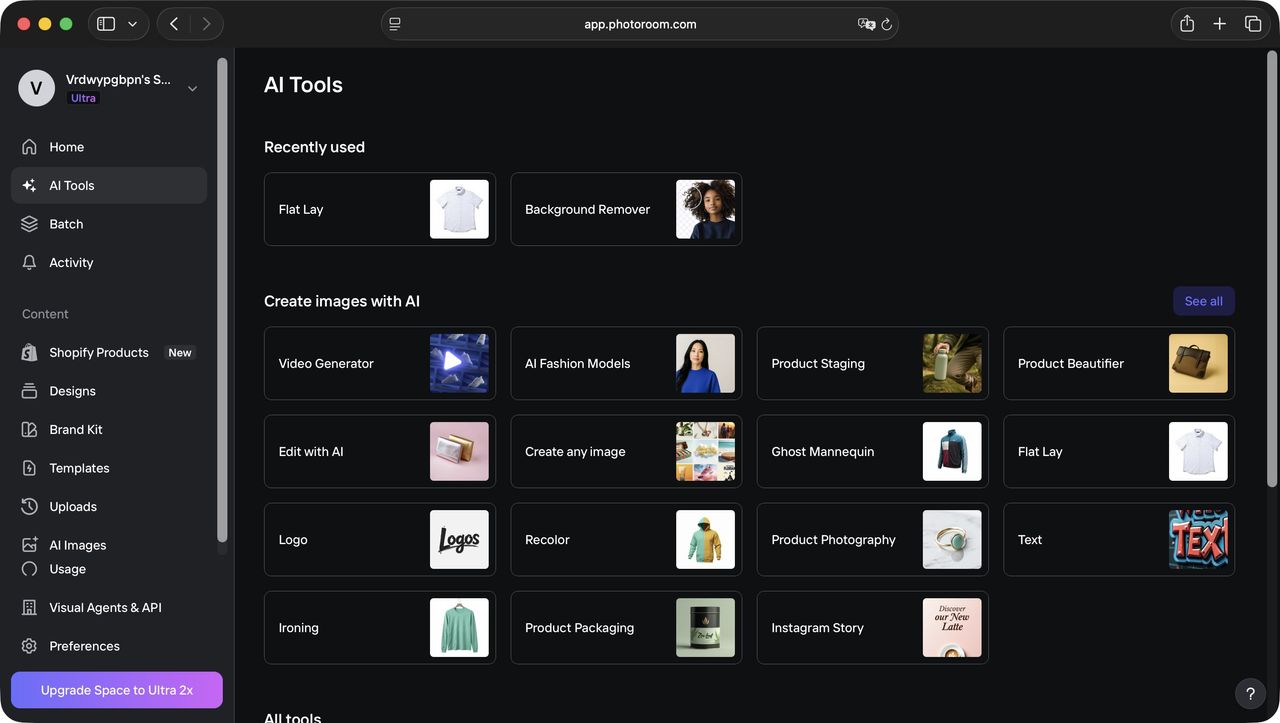
Task: Open the Brand Kit sidebar item
Action: click(x=109, y=429)
